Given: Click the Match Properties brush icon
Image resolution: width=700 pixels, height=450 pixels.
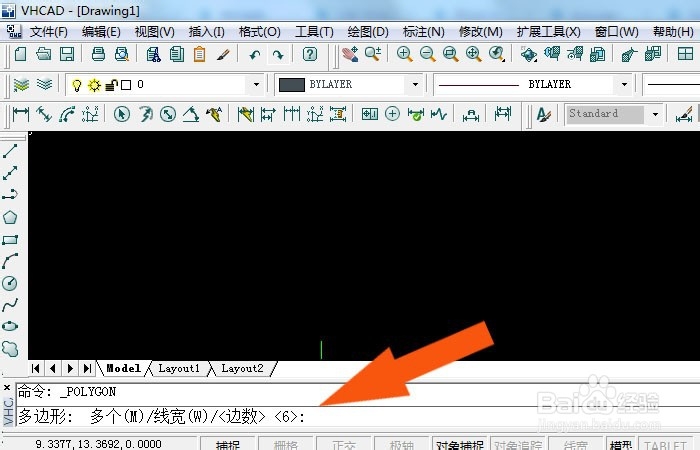Looking at the screenshot, I should coord(223,54).
